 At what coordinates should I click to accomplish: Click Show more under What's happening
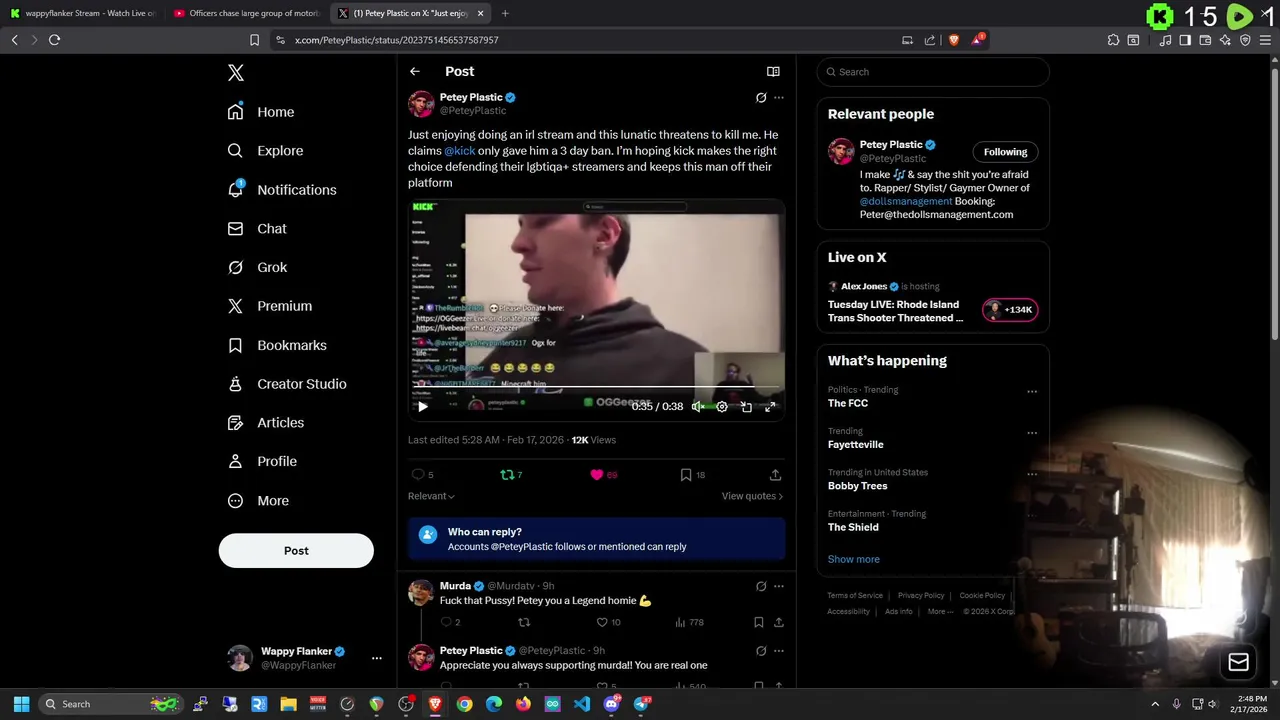[x=854, y=560]
